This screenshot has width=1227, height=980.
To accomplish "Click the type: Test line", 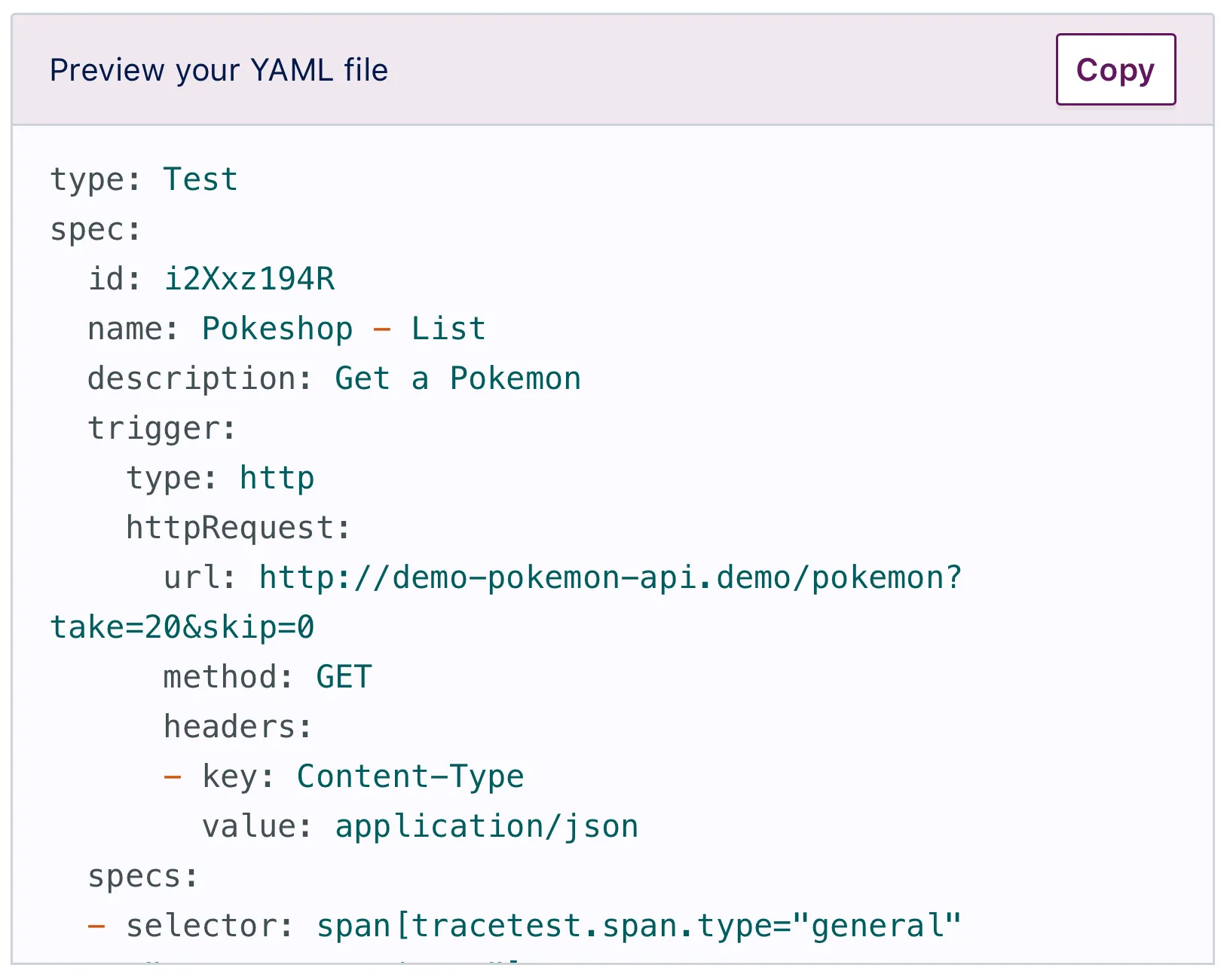I will pos(143,179).
